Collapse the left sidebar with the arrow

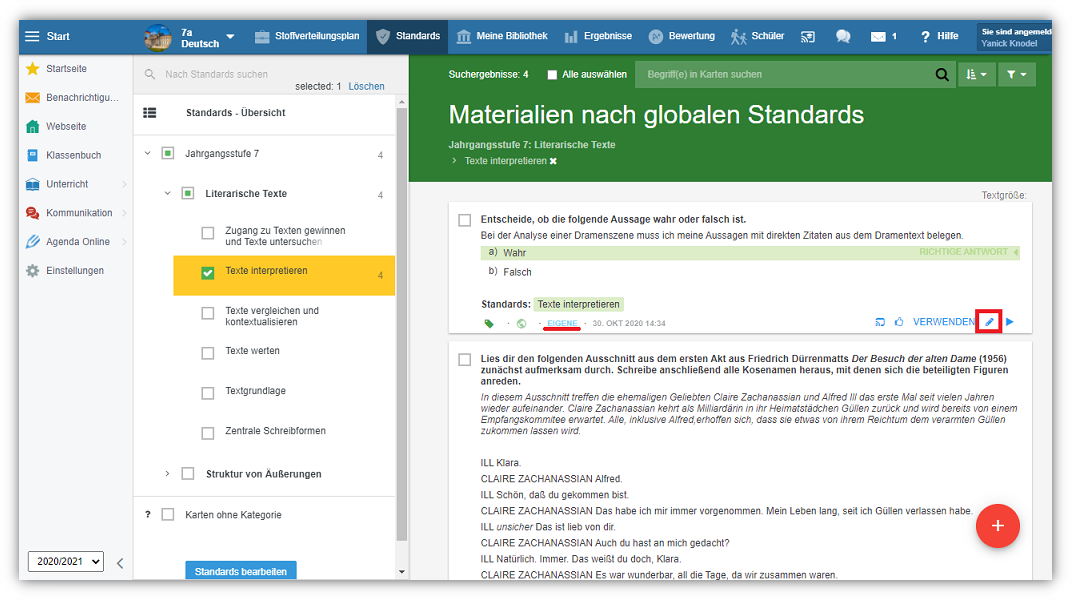click(x=120, y=563)
